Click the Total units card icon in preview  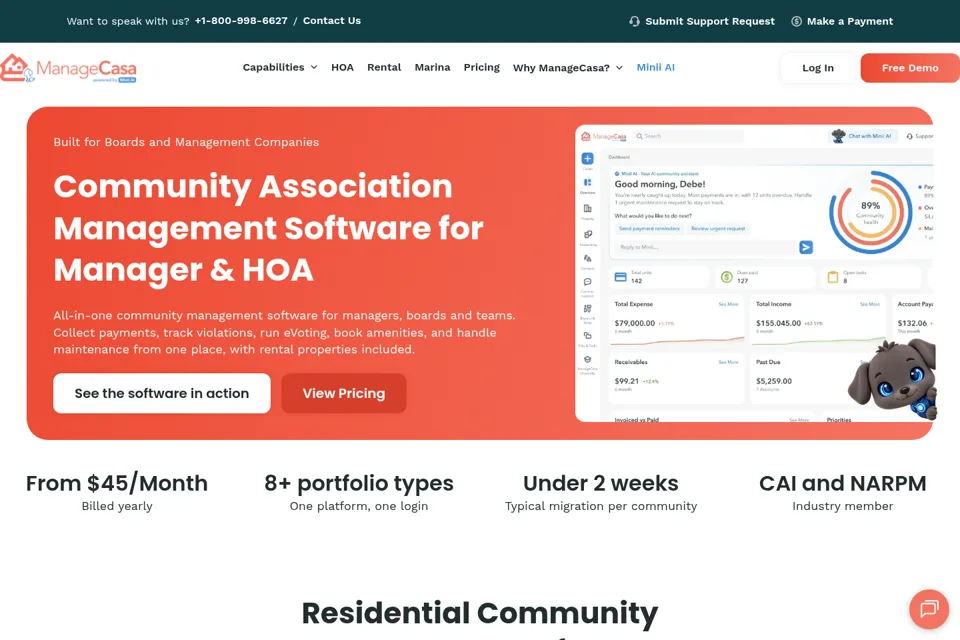pos(620,277)
